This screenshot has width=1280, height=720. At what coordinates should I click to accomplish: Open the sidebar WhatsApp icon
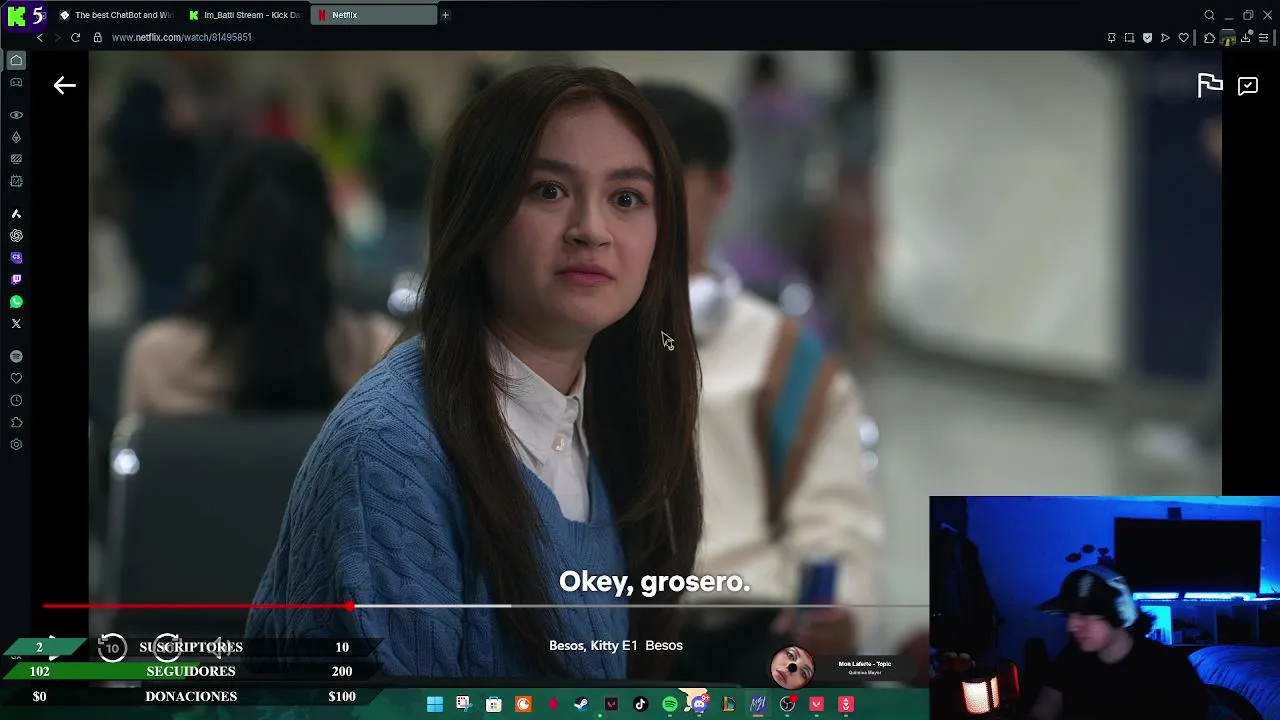tap(16, 301)
